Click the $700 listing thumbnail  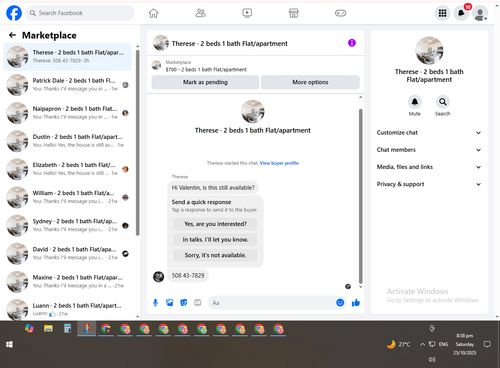(156, 65)
